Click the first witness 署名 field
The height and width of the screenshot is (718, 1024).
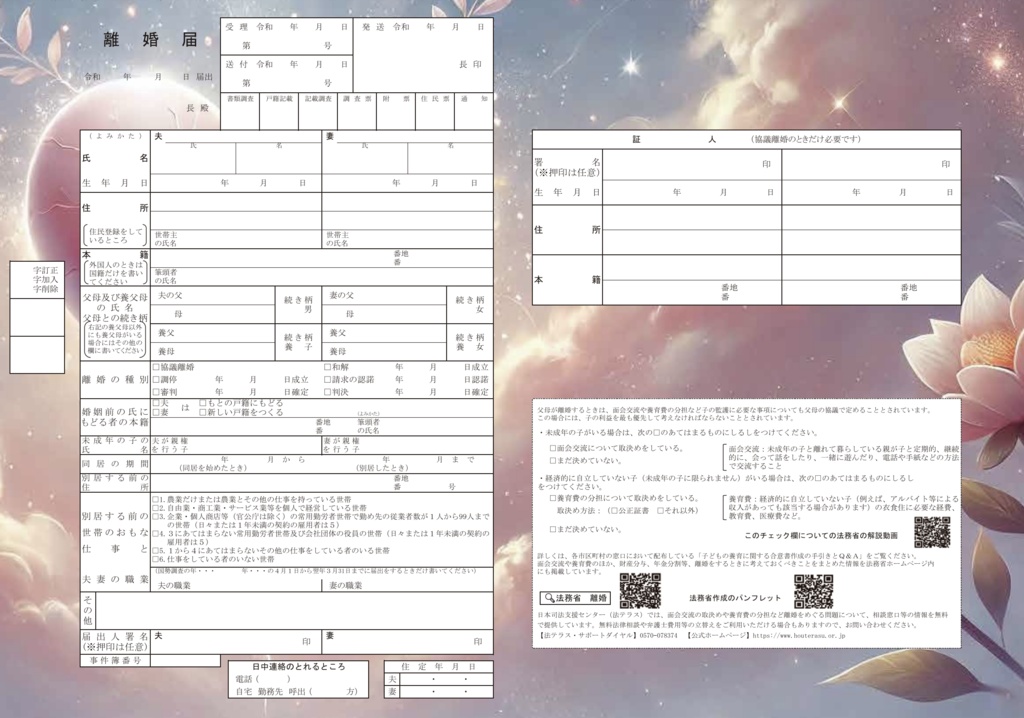[x=692, y=165]
